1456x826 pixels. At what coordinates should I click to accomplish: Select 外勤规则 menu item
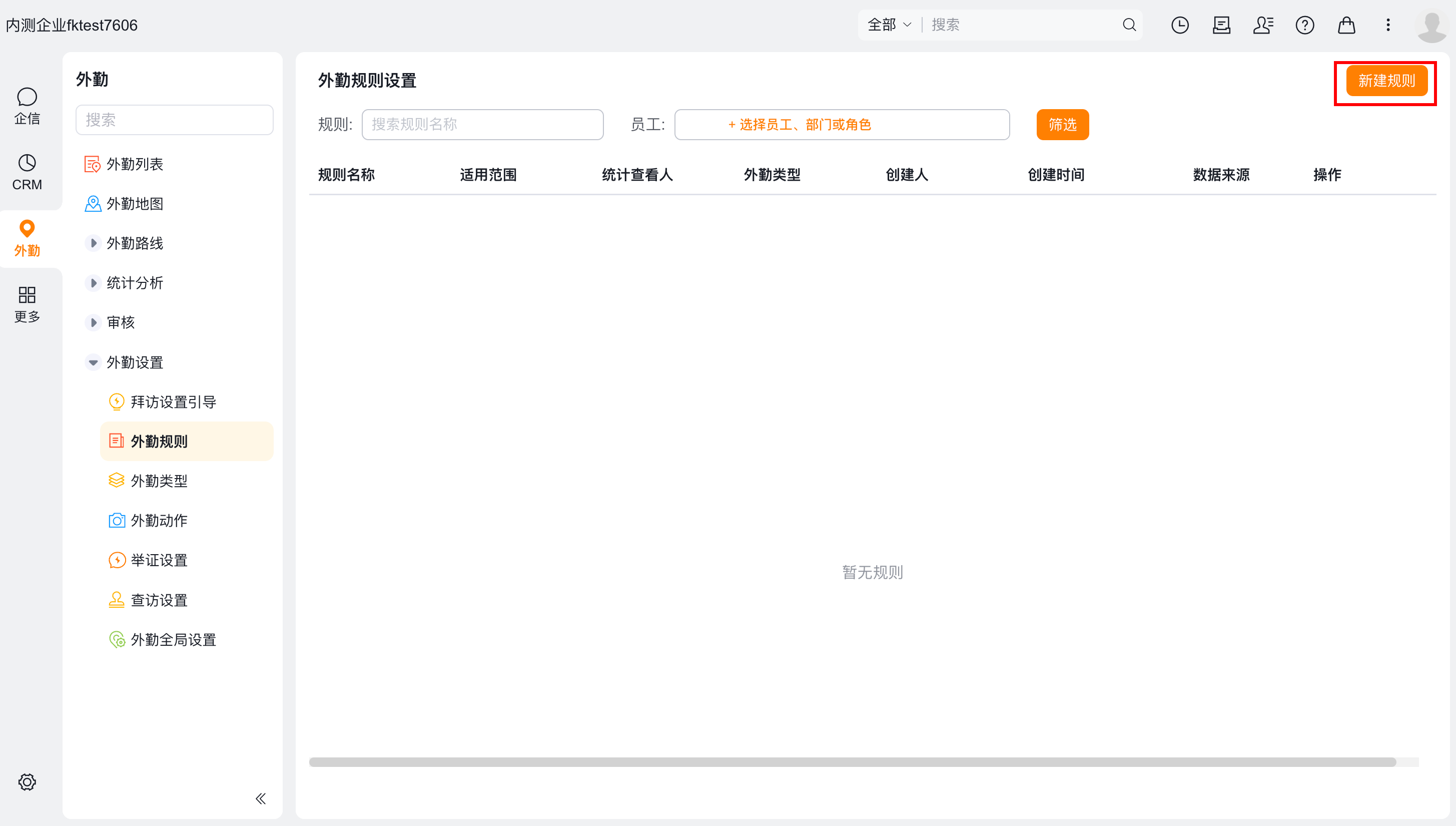(x=187, y=442)
